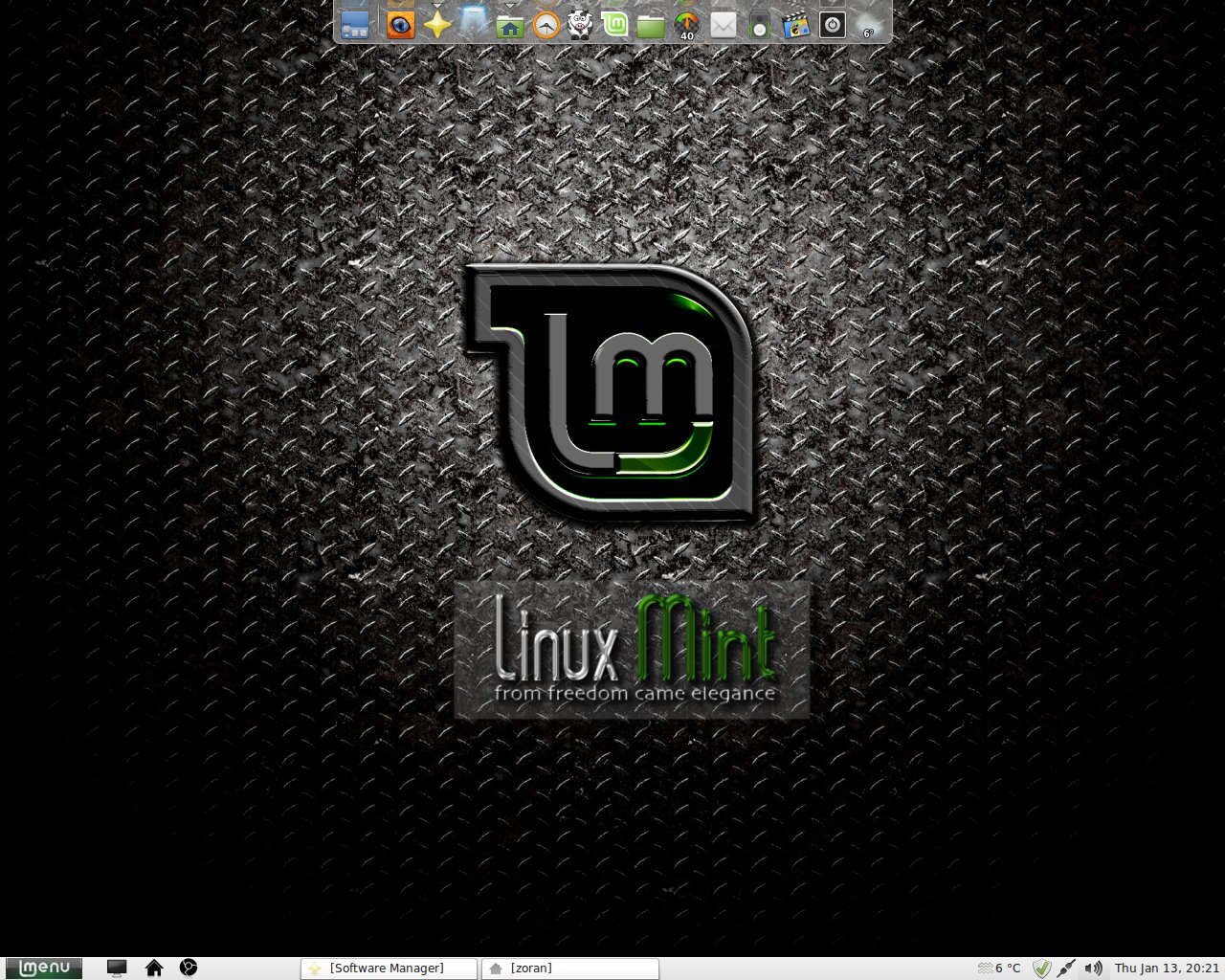This screenshot has height=980, width=1225.
Task: Launch the clapperboard video dock icon
Action: tap(796, 23)
